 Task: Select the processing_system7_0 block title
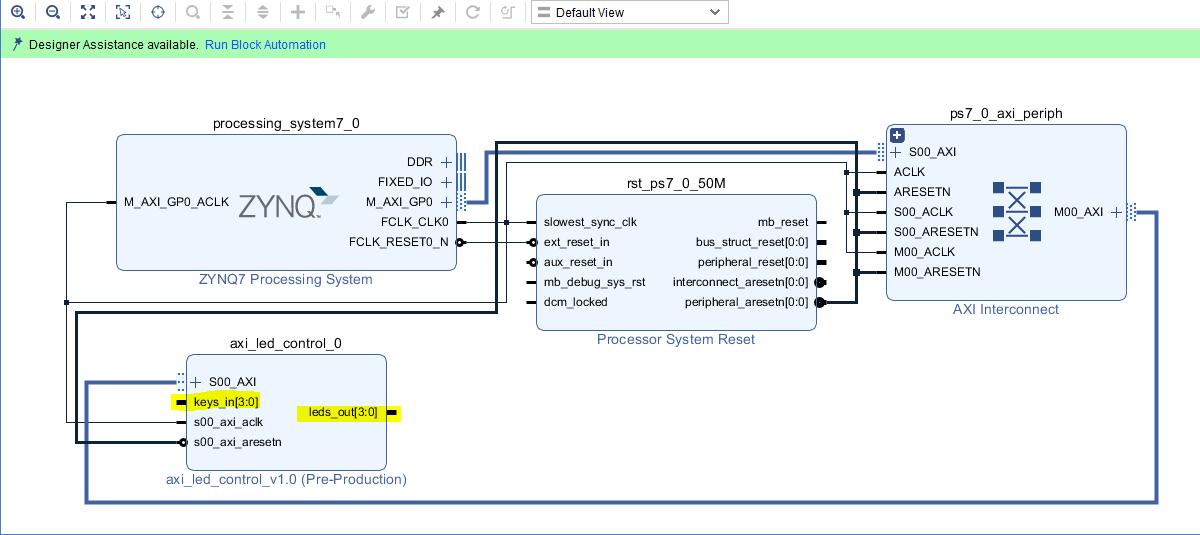click(286, 124)
